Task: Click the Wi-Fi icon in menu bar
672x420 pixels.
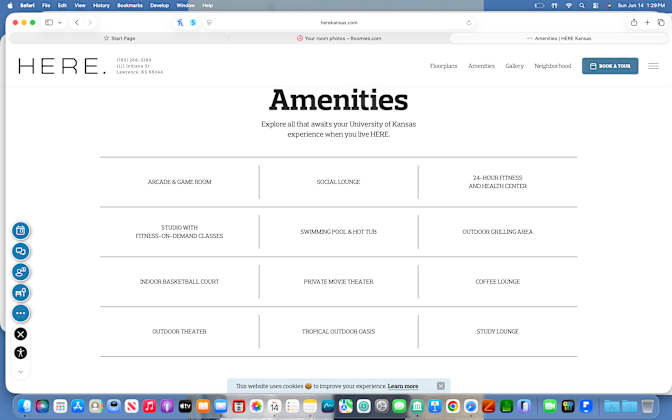Action: tap(569, 6)
